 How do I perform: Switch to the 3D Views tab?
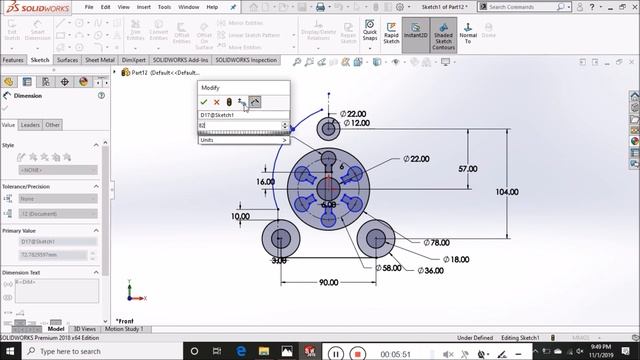point(84,329)
